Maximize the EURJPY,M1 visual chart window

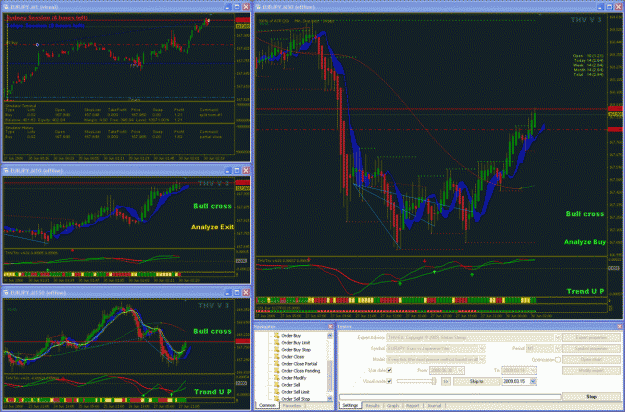237,7
